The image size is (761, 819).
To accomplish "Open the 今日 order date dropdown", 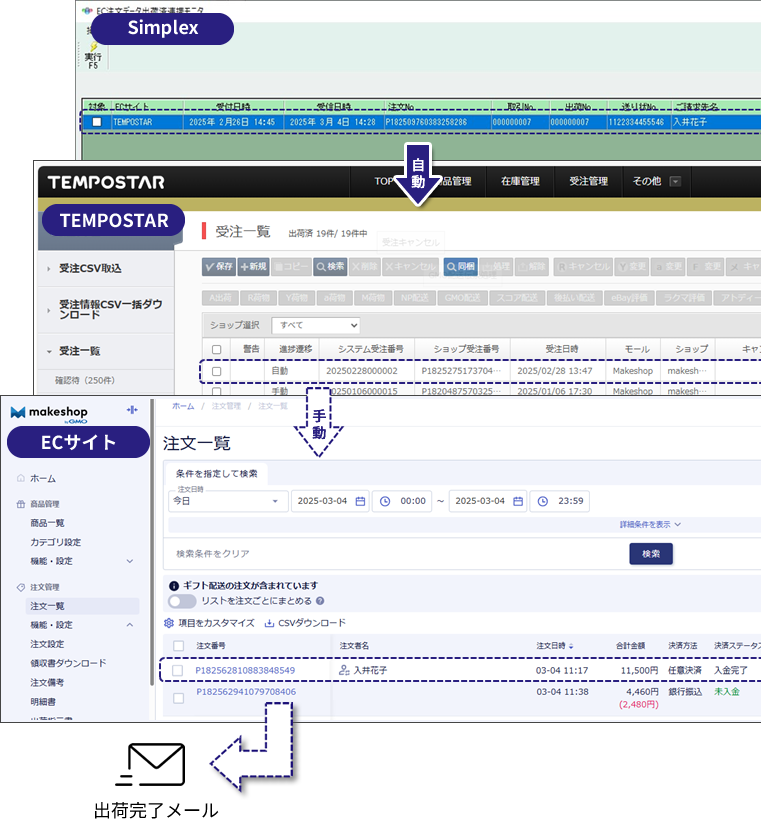I will tap(225, 501).
